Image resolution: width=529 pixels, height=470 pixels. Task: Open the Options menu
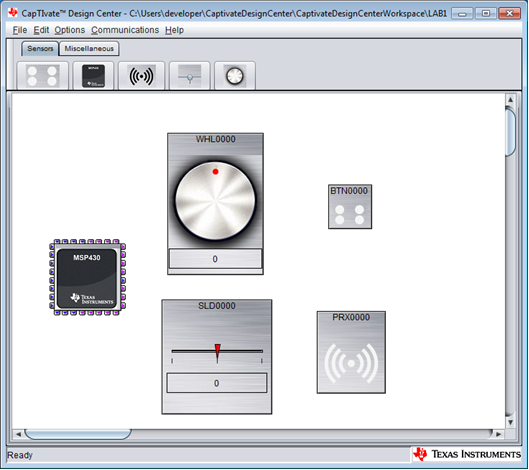point(70,30)
